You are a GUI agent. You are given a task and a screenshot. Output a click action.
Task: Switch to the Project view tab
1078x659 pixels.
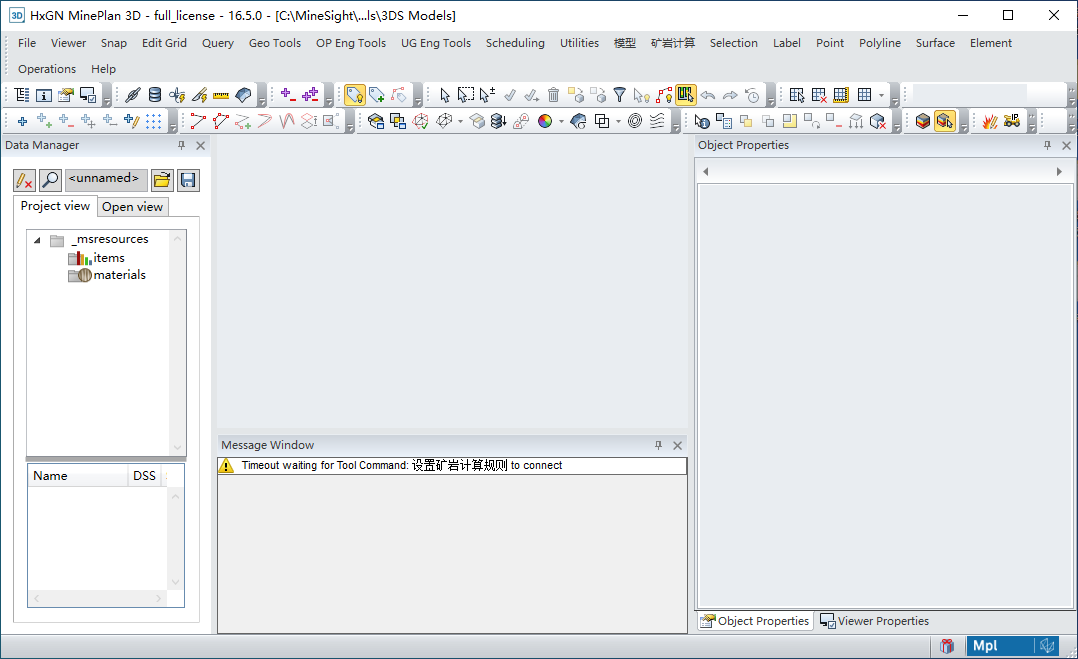(x=55, y=206)
